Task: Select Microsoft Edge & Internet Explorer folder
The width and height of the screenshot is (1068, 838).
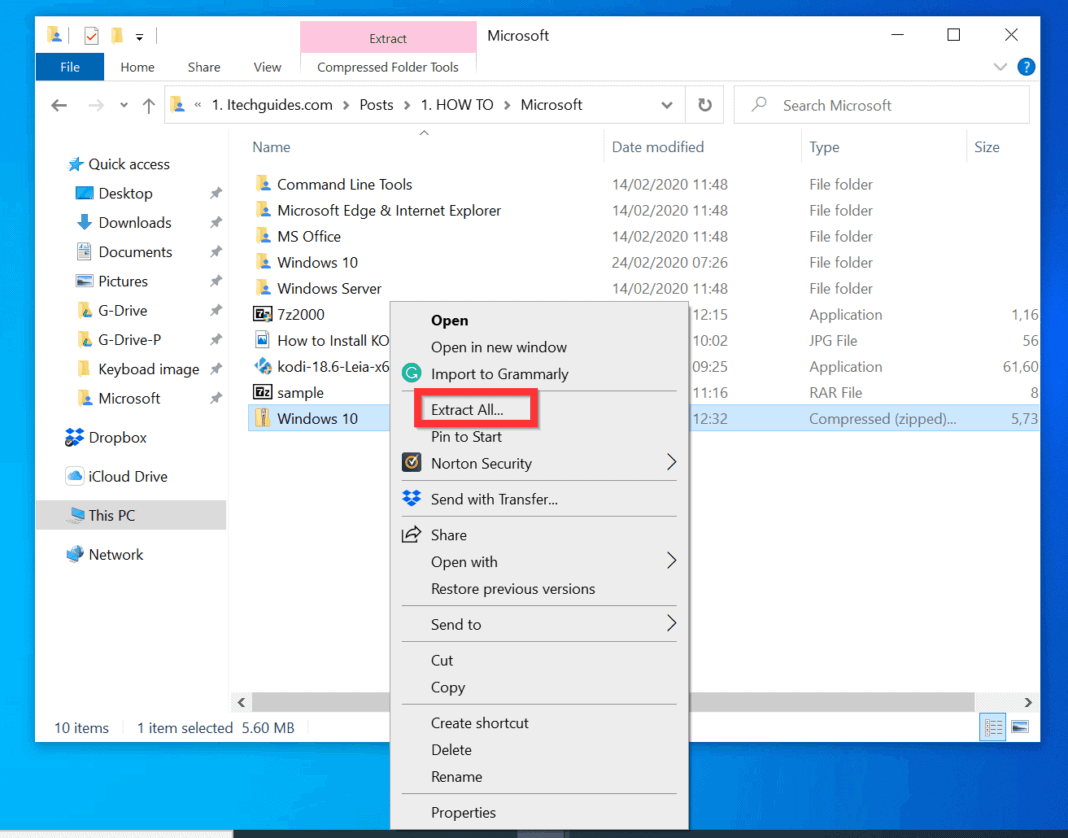Action: point(388,211)
